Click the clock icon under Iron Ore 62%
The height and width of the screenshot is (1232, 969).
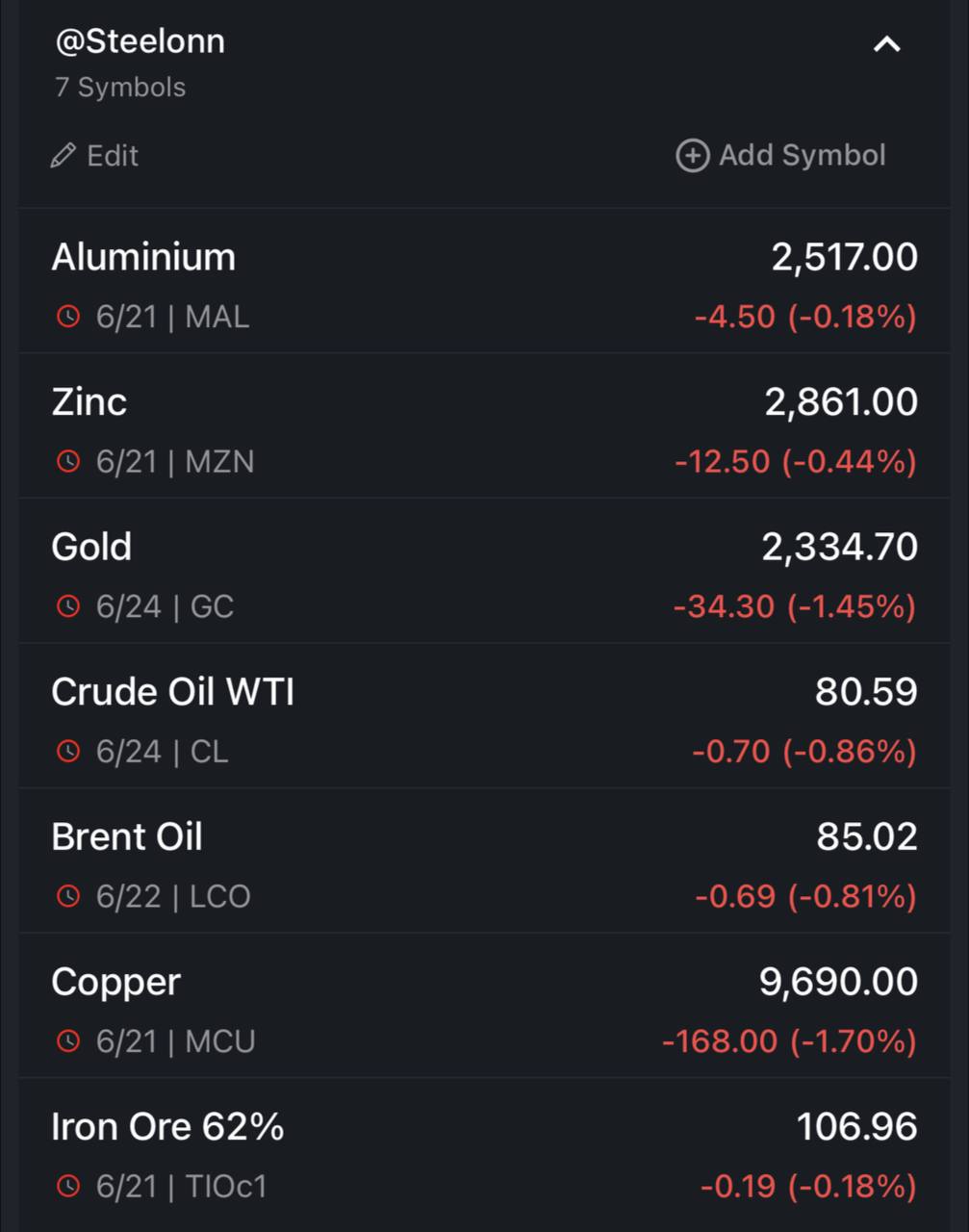(68, 1186)
